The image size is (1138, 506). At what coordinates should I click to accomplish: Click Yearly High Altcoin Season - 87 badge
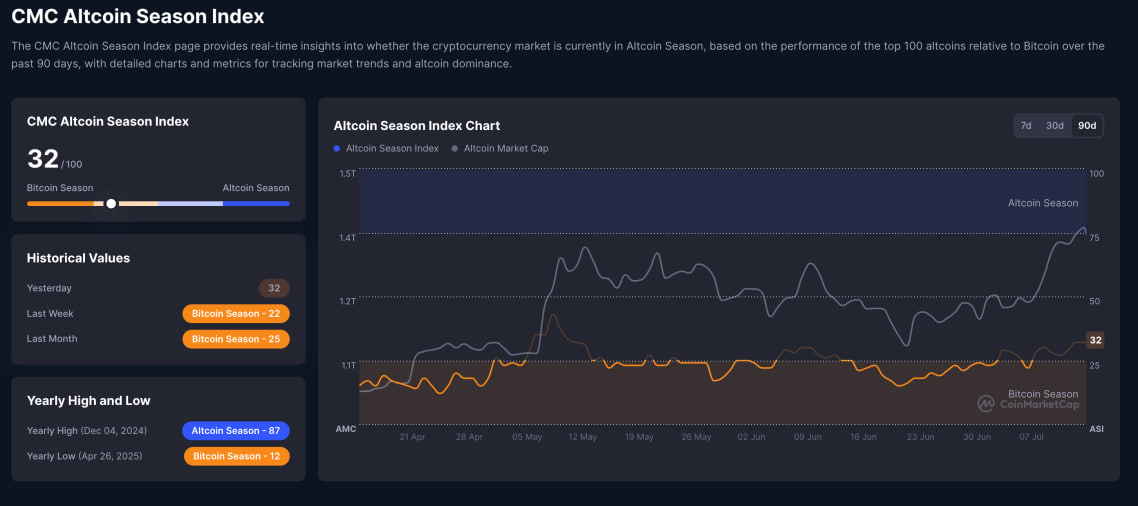236,431
